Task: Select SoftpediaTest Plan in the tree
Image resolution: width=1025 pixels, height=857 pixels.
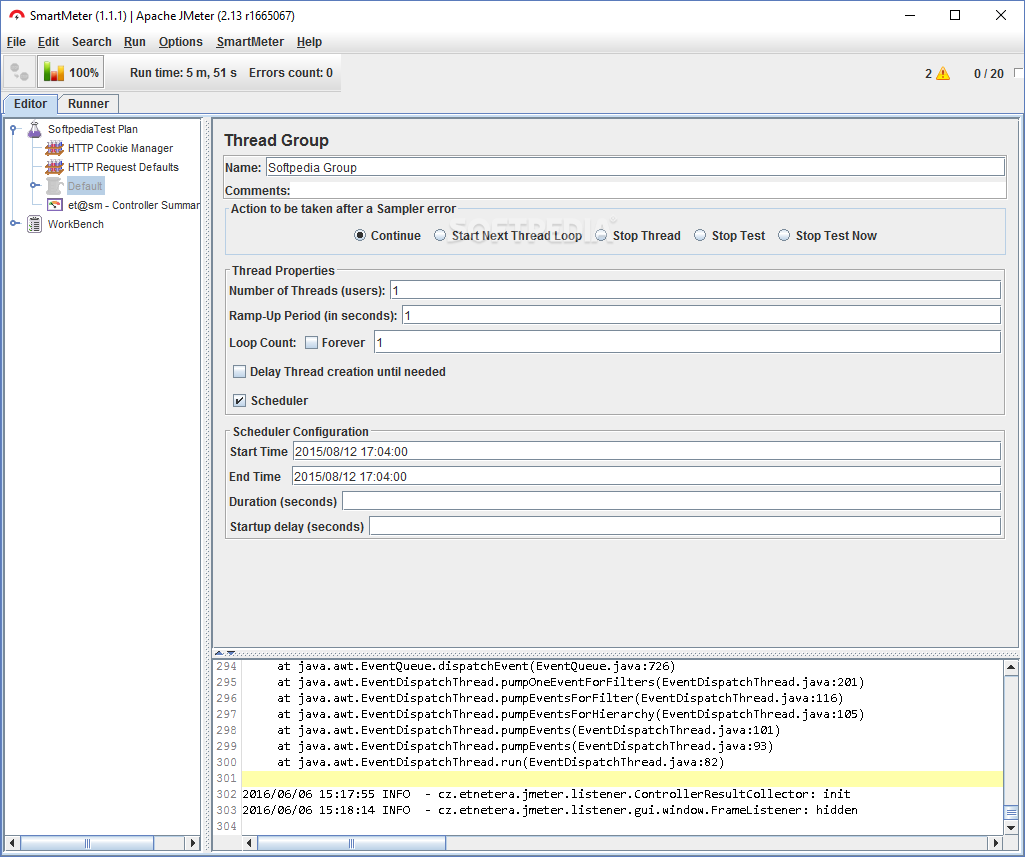Action: click(x=93, y=129)
